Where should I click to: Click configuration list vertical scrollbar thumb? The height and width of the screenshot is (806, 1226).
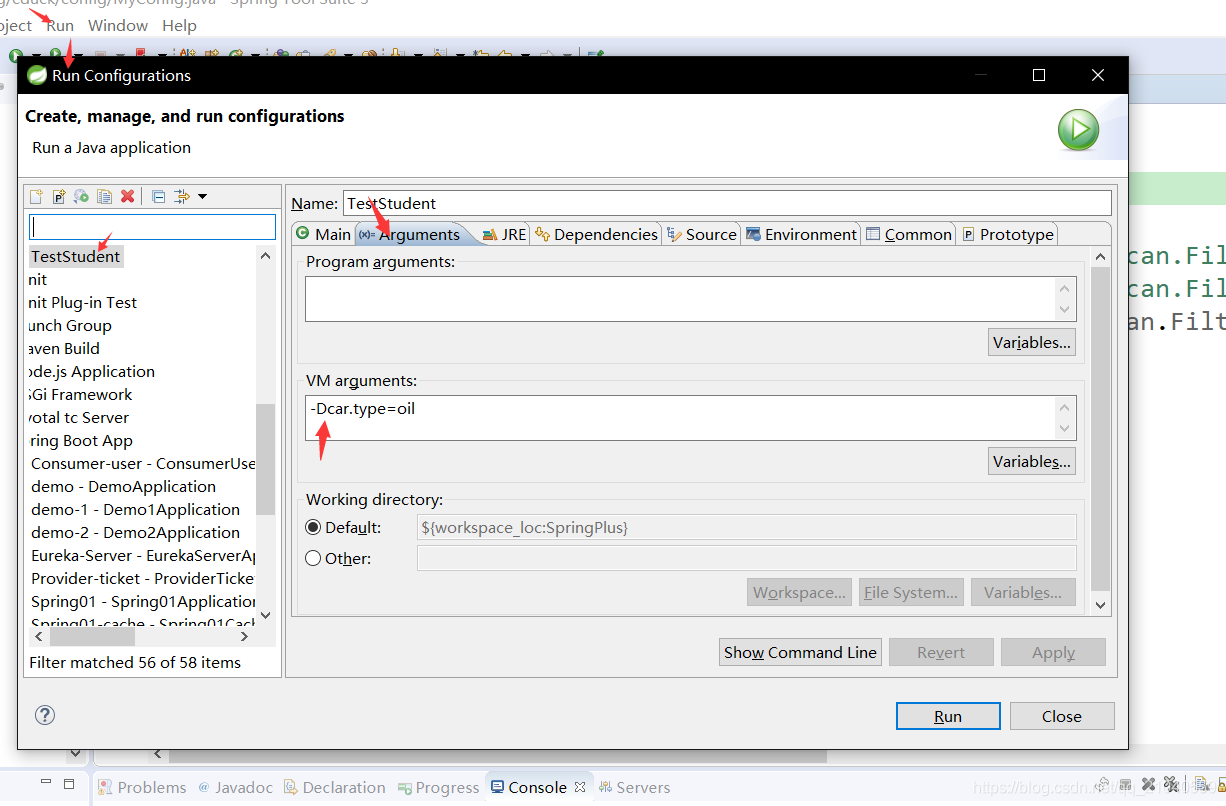[265, 458]
